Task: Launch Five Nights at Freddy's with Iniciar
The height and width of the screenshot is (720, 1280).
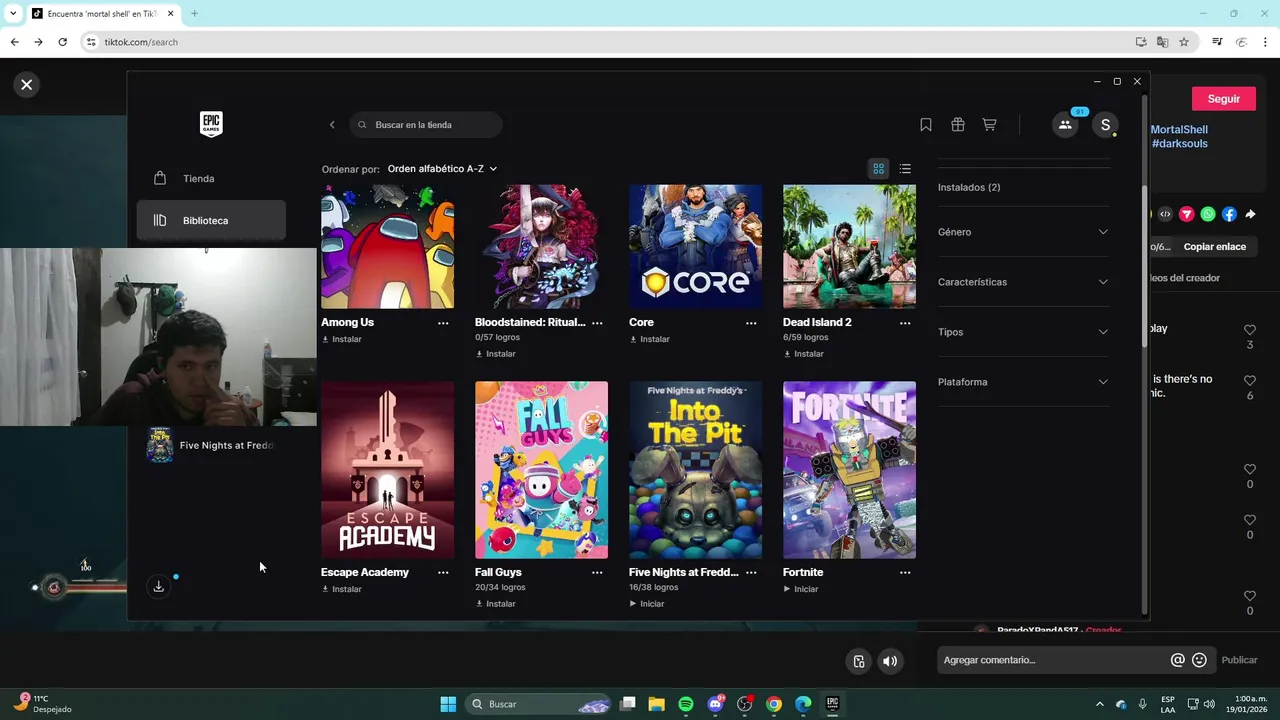Action: click(647, 604)
